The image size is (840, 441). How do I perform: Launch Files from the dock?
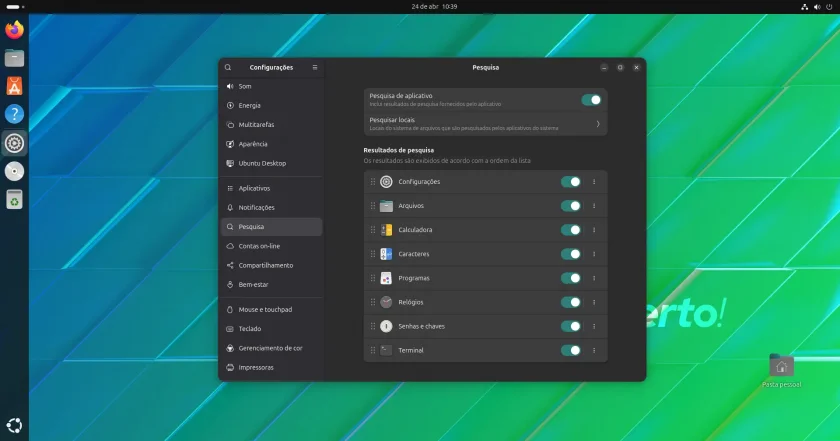coord(14,58)
